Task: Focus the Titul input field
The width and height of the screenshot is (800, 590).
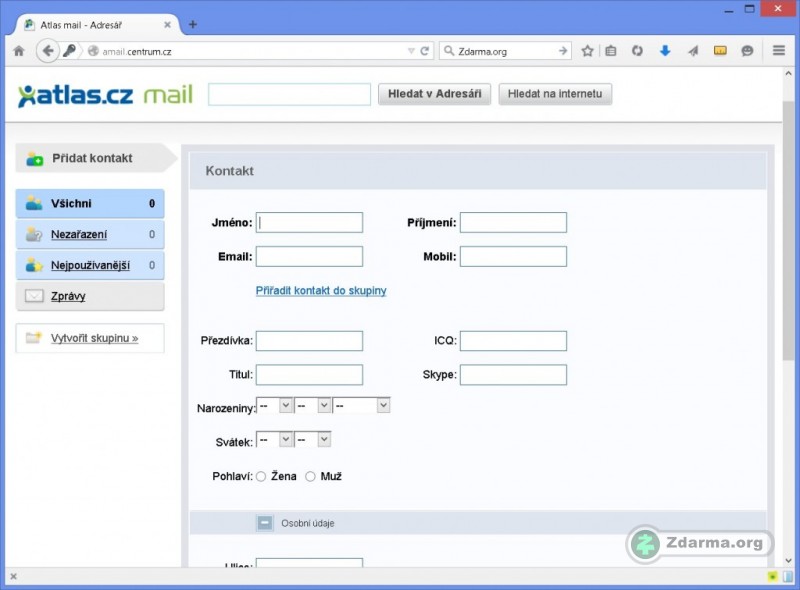Action: pyautogui.click(x=309, y=375)
